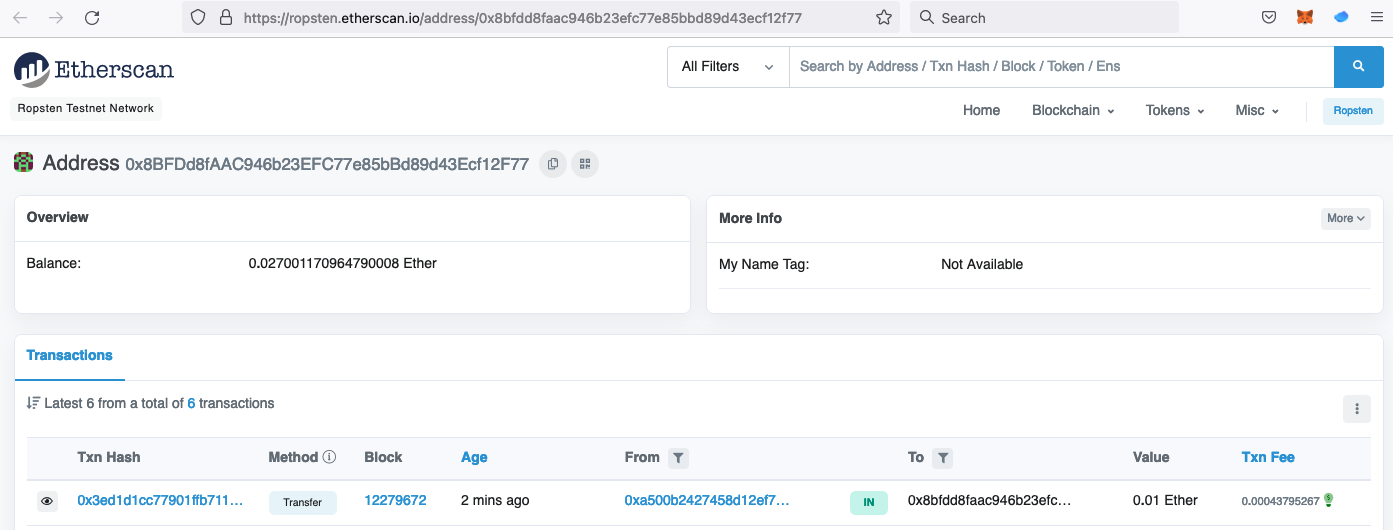This screenshot has width=1393, height=530.
Task: Click the Ropsten Testnet Network label
Action: 86,108
